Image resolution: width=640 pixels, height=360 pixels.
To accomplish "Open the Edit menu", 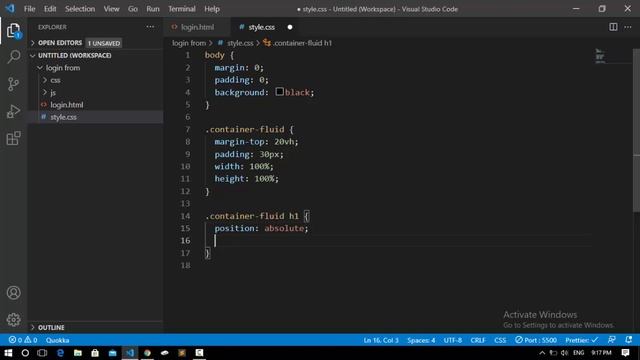I will pos(50,9).
